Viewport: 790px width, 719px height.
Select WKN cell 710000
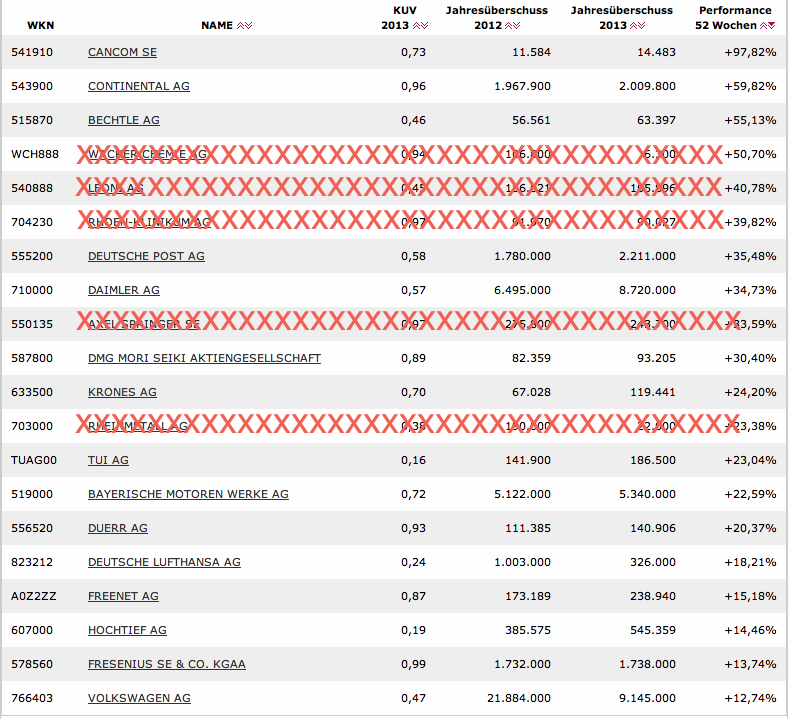click(x=32, y=290)
